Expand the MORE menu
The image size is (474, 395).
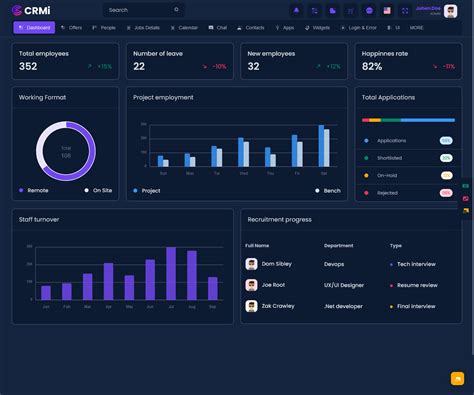tap(416, 28)
